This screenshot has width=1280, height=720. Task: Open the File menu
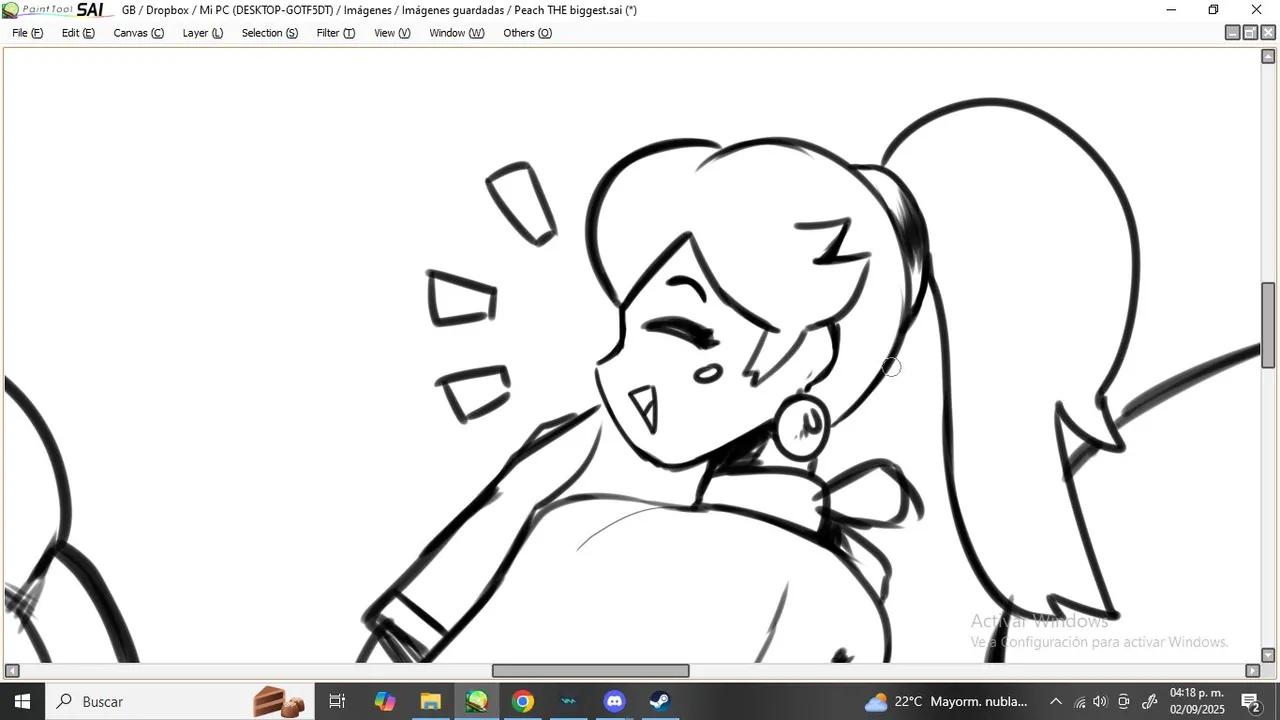coord(27,33)
